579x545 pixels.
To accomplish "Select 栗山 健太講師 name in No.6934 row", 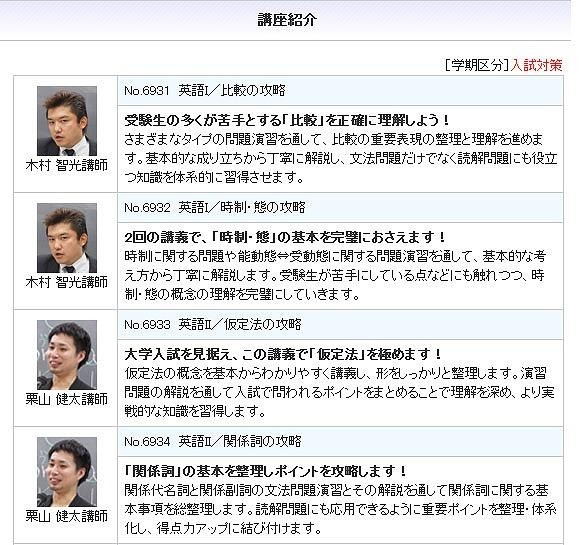I will pos(67,516).
